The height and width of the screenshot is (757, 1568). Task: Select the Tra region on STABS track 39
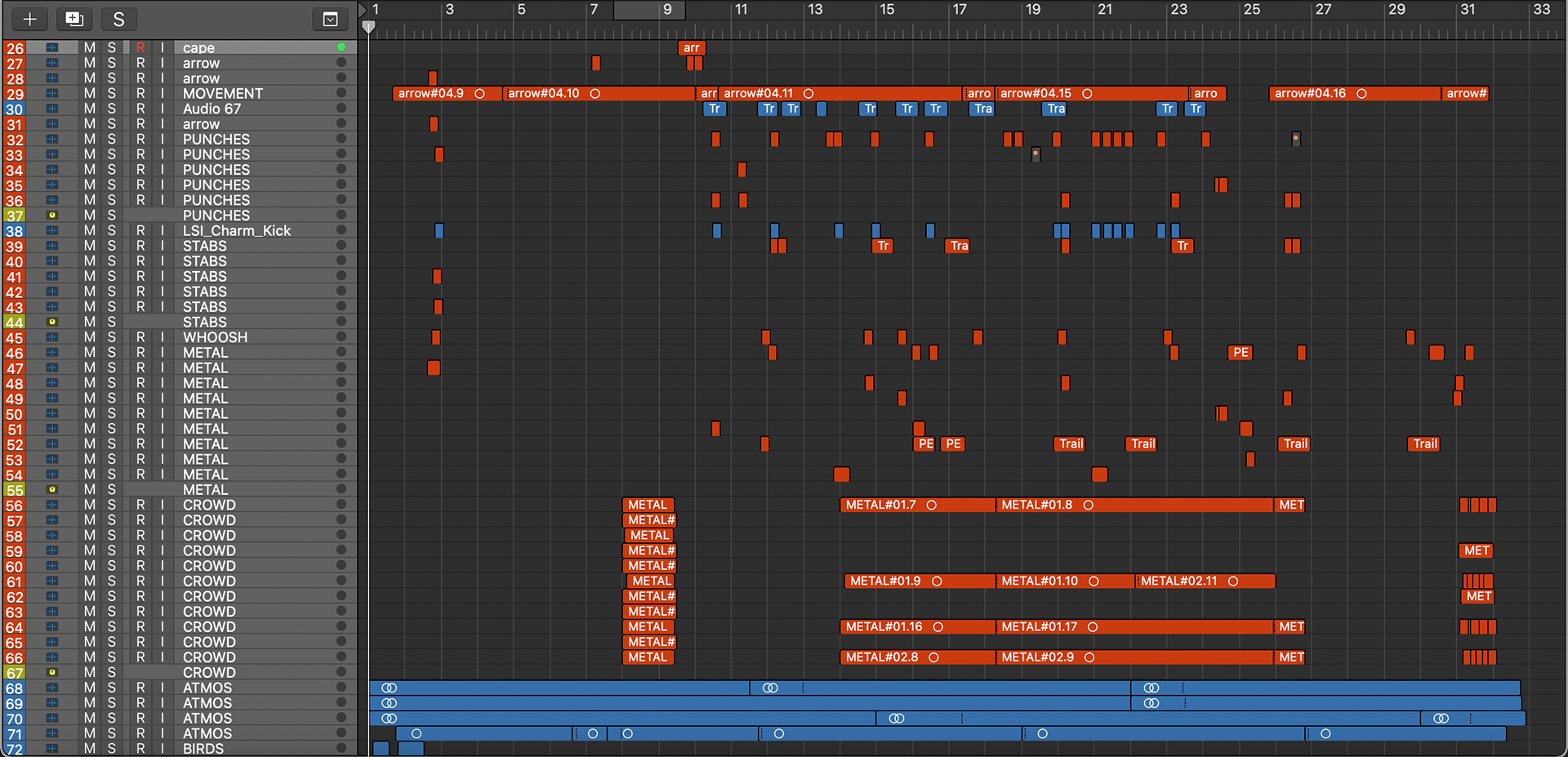(959, 246)
